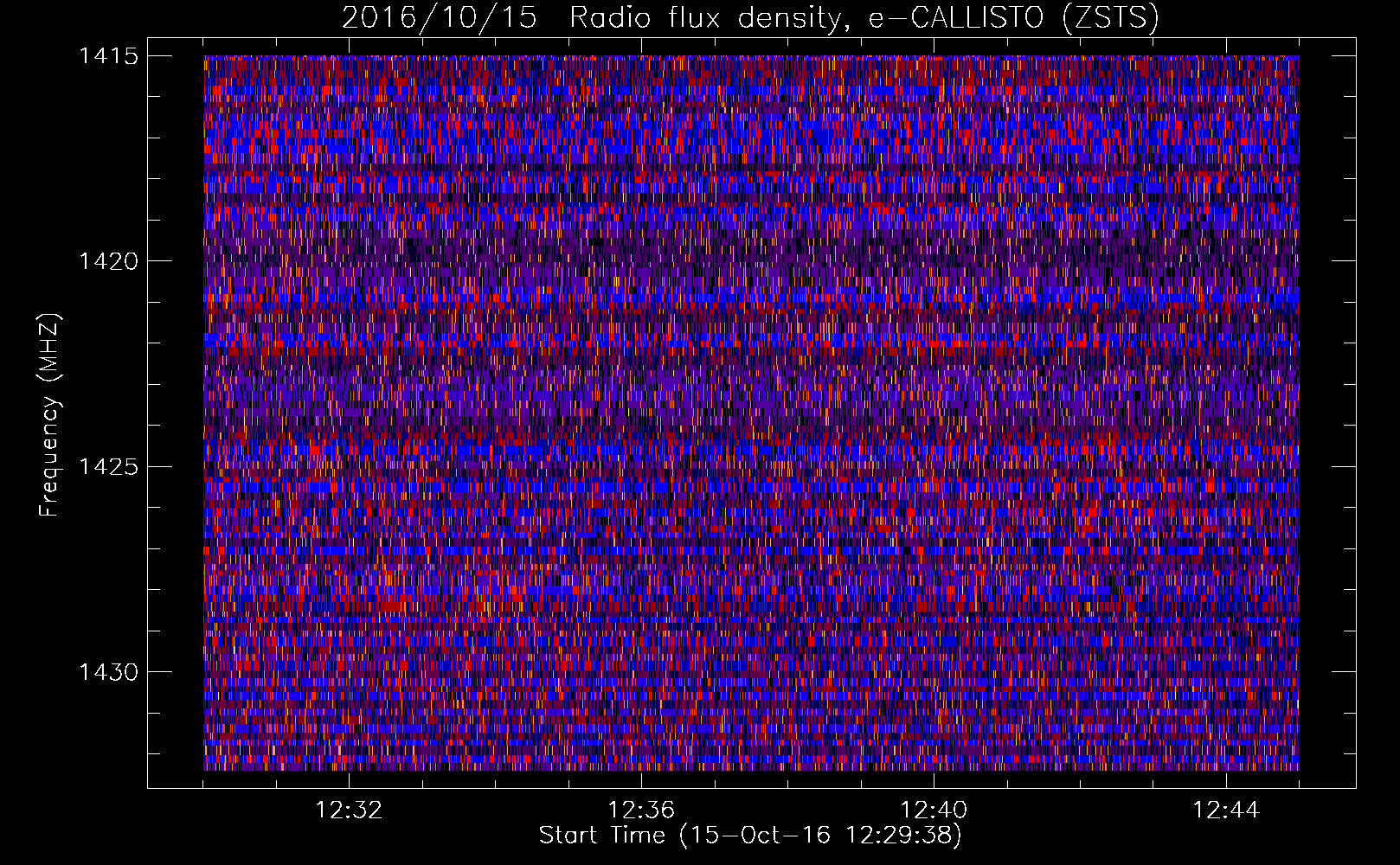This screenshot has height=865, width=1400.
Task: Click the 12:32 time tick label
Action: (349, 811)
